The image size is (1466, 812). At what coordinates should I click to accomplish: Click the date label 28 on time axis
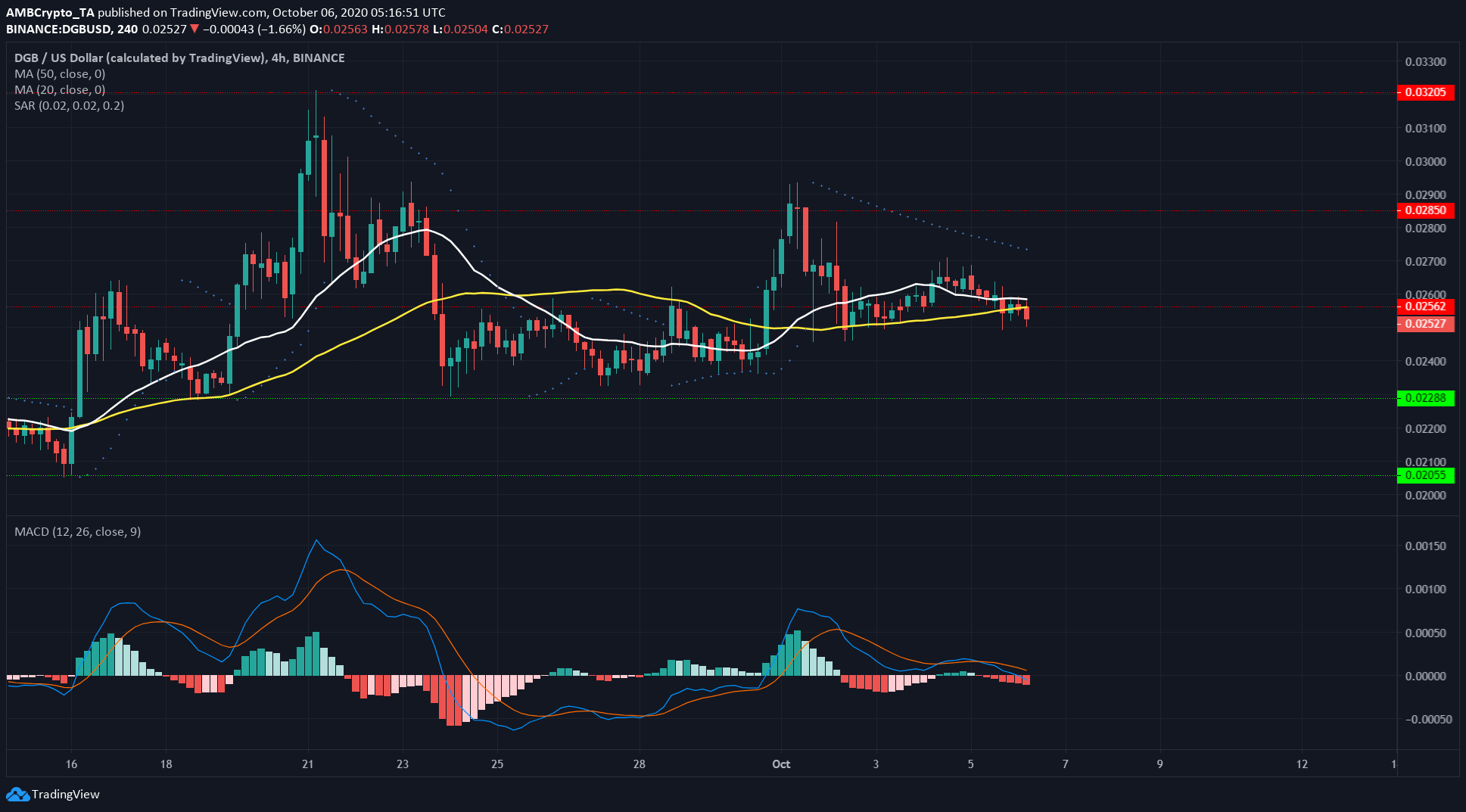pyautogui.click(x=640, y=764)
